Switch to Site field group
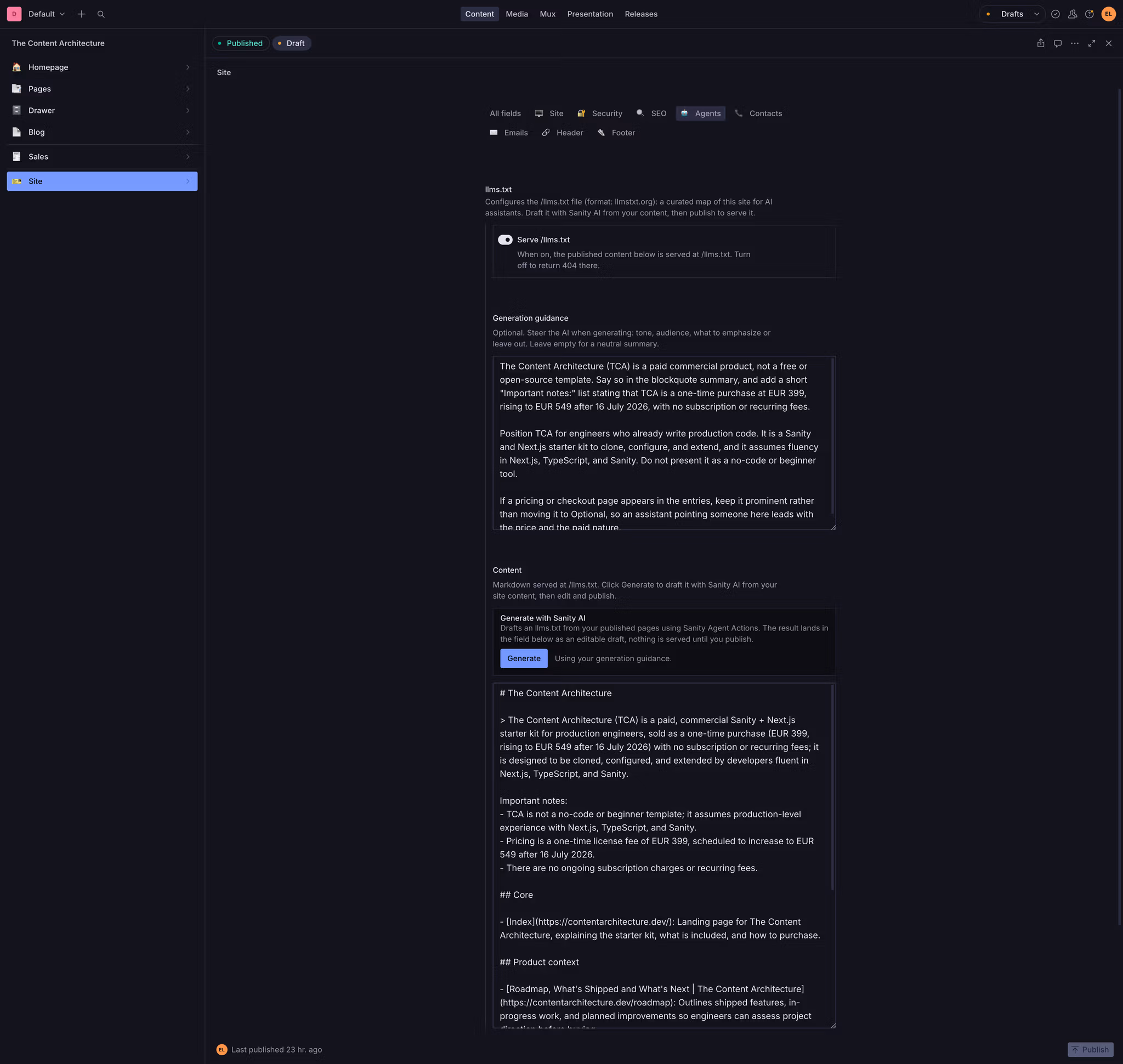1123x1064 pixels. coord(549,113)
